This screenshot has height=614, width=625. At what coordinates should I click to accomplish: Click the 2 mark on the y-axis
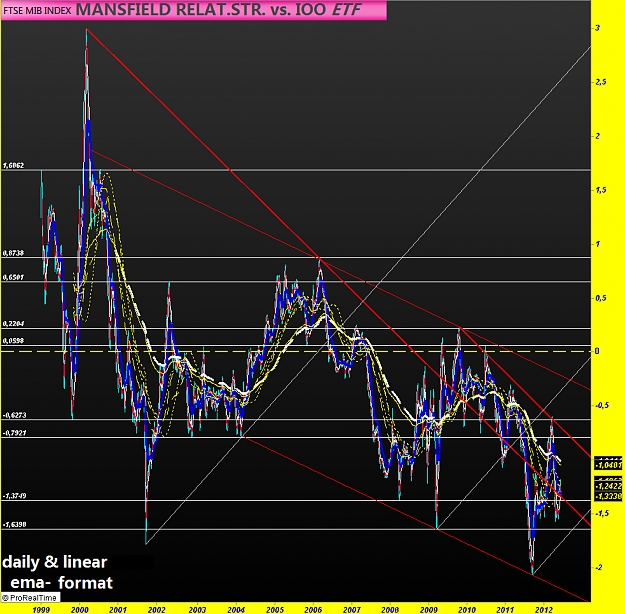coord(597,136)
